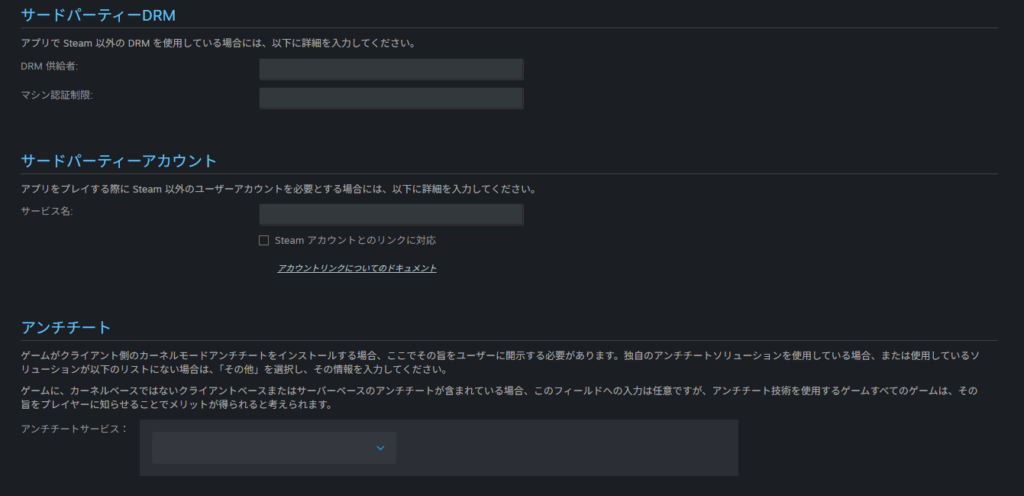Screen dimensions: 1024x496
Task: Click the マシン認証制限 field label
Action: pos(57,95)
